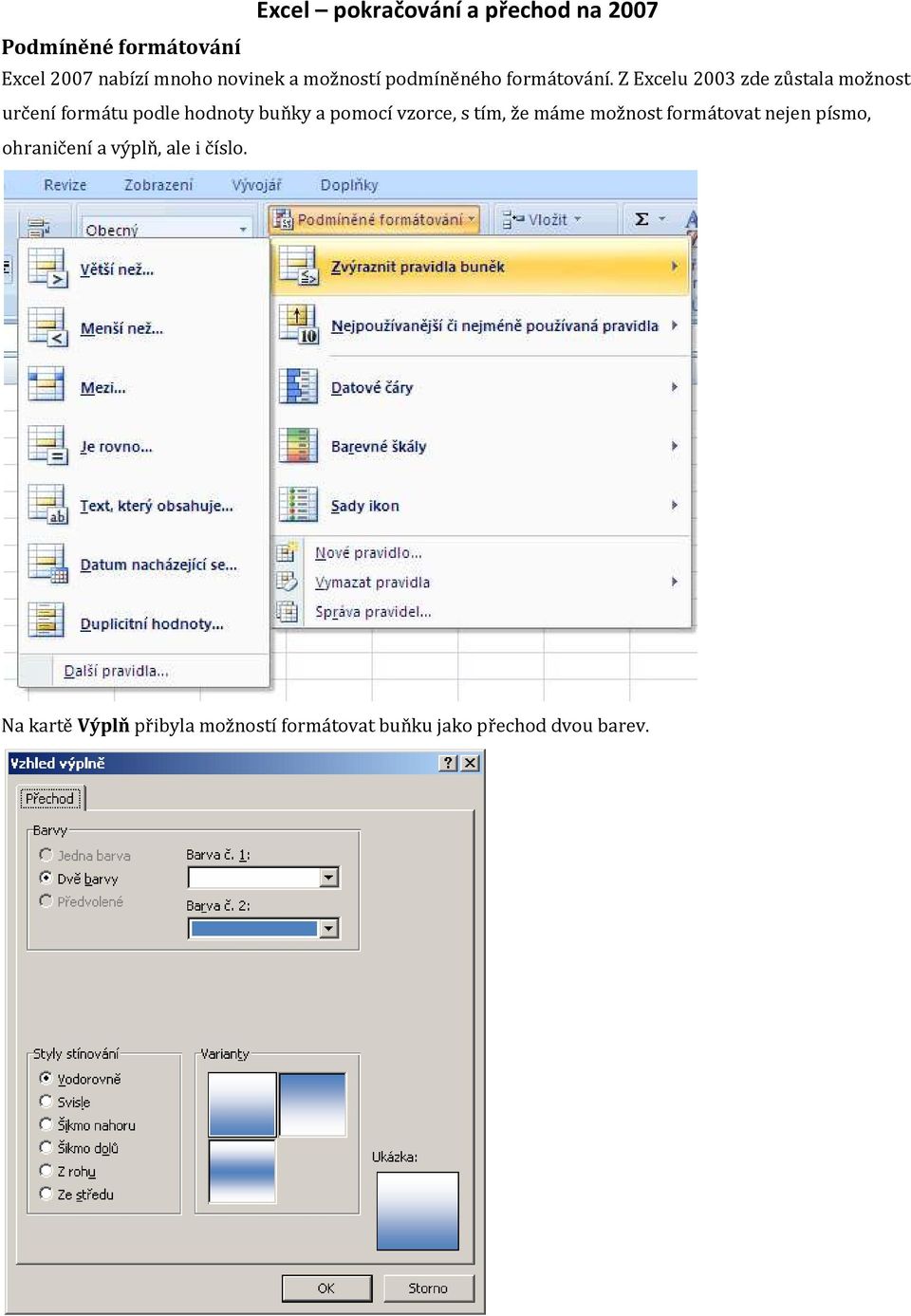Image resolution: width=911 pixels, height=1316 pixels.
Task: Choose Šikmo nahoru shading style
Action: click(46, 1123)
